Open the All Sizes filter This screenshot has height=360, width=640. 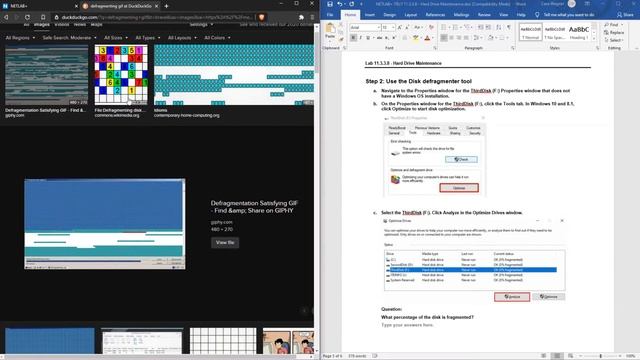point(116,38)
